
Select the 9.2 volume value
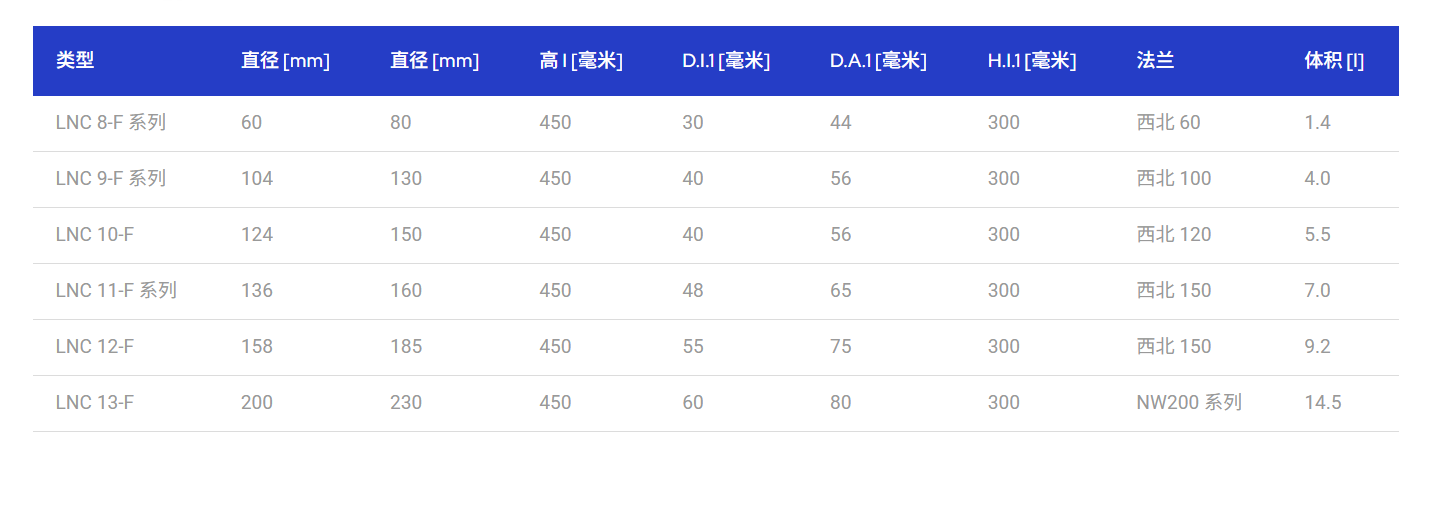(1318, 347)
